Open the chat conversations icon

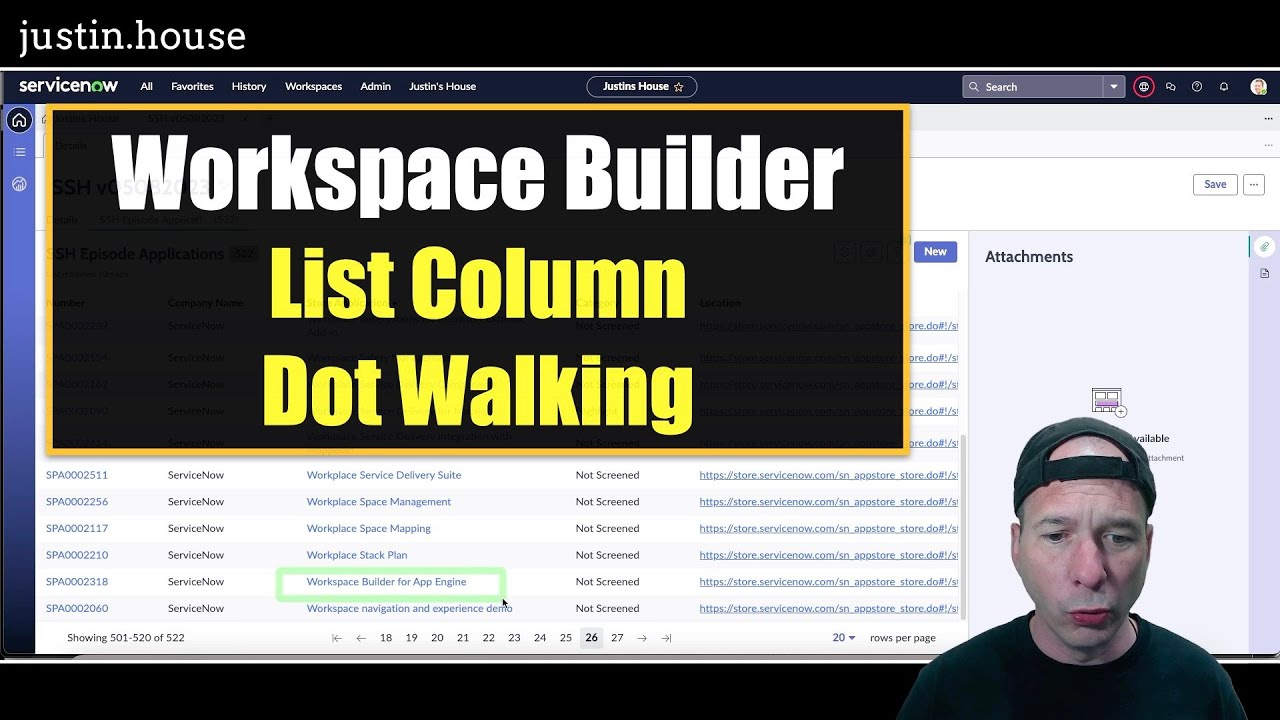coord(1170,87)
